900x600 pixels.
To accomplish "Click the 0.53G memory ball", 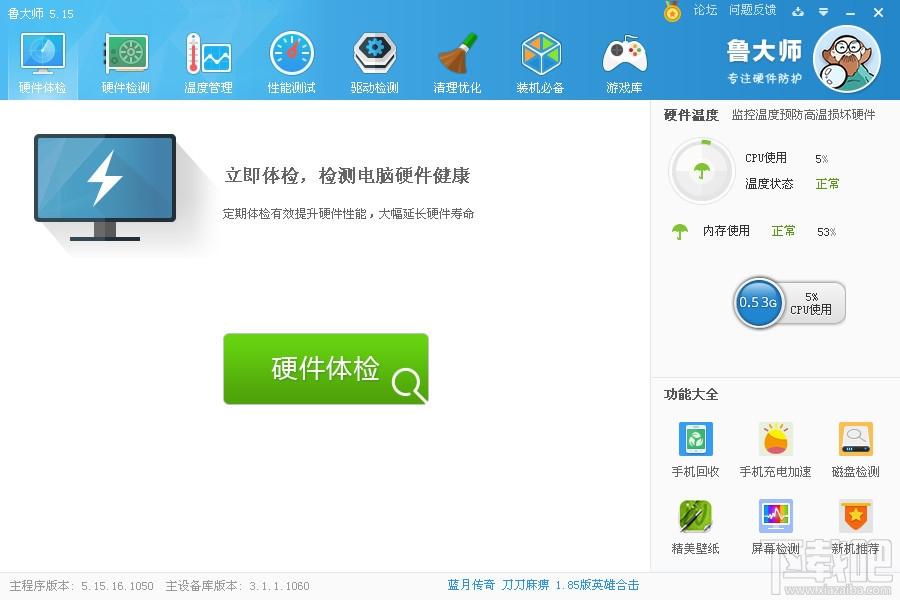I will (758, 302).
